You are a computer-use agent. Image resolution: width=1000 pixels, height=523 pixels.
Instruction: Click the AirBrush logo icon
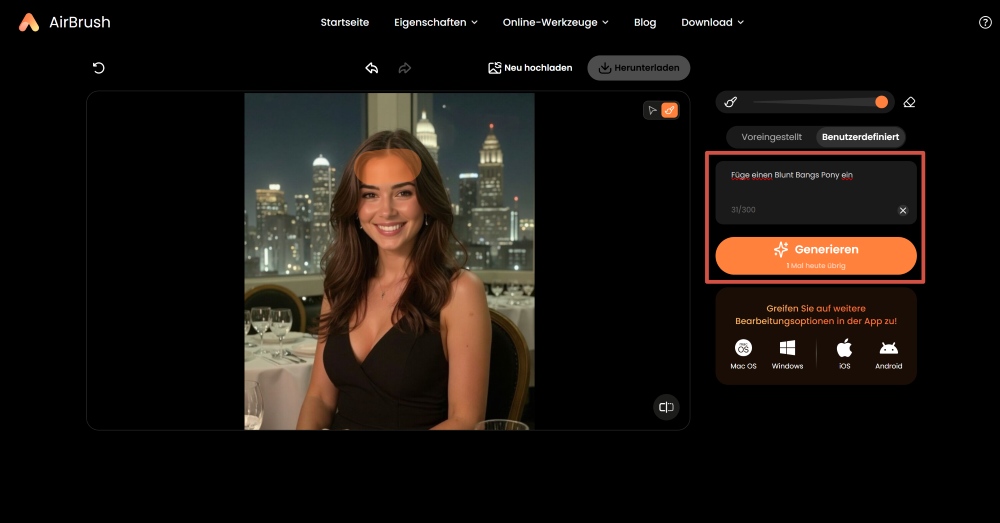[29, 22]
